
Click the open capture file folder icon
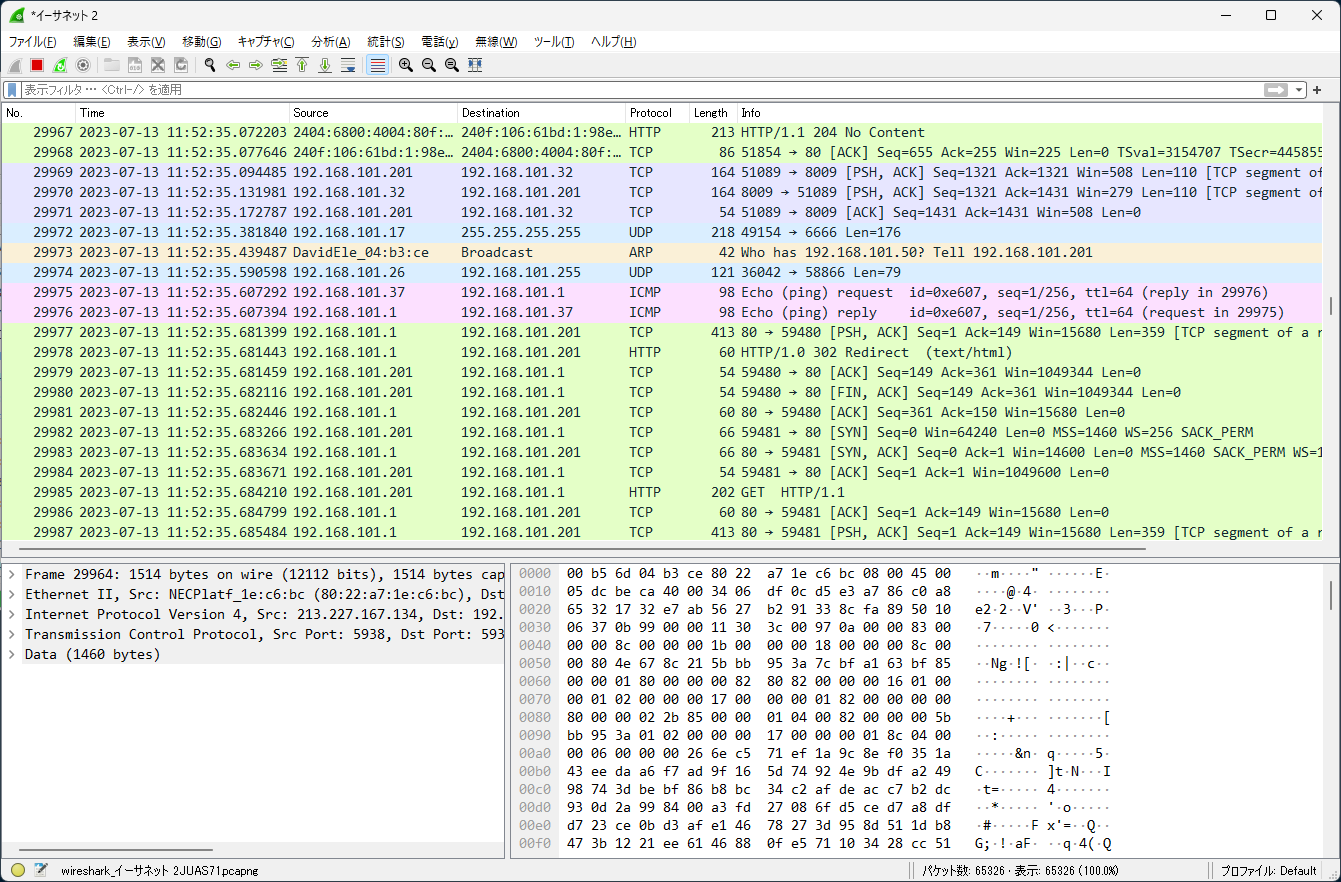(112, 65)
